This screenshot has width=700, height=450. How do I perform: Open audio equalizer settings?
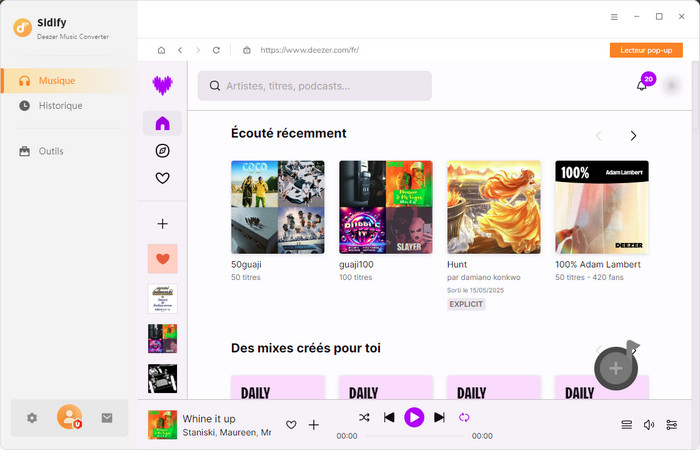[x=671, y=425]
